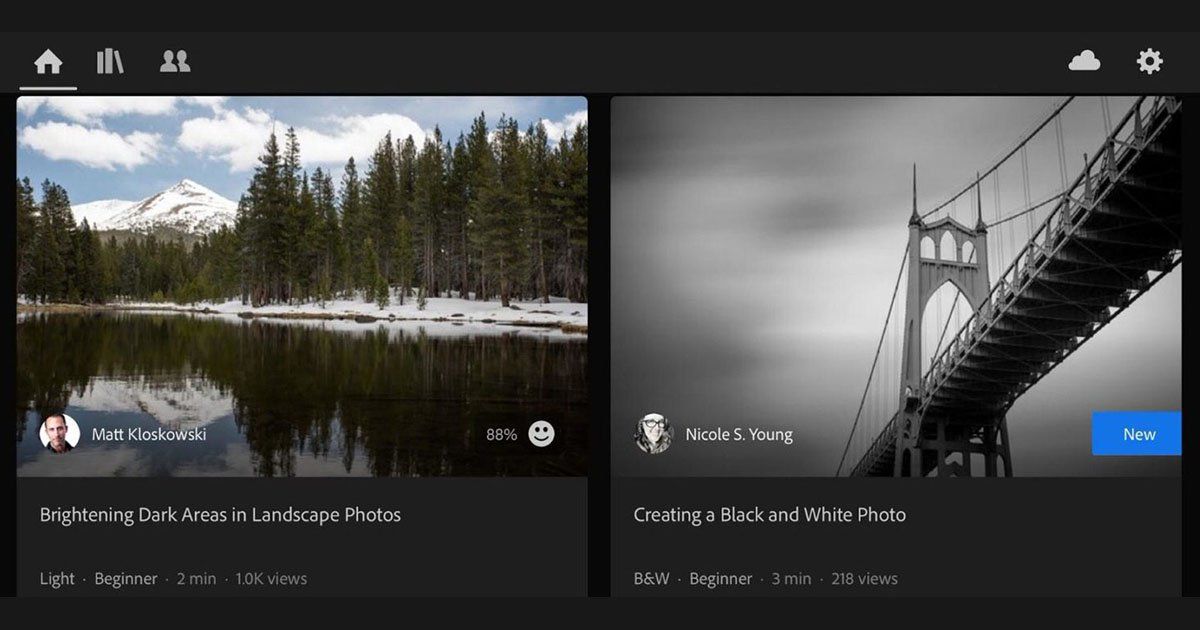Screen dimensions: 1200x630
Task: Click the Light category tag
Action: [57, 579]
